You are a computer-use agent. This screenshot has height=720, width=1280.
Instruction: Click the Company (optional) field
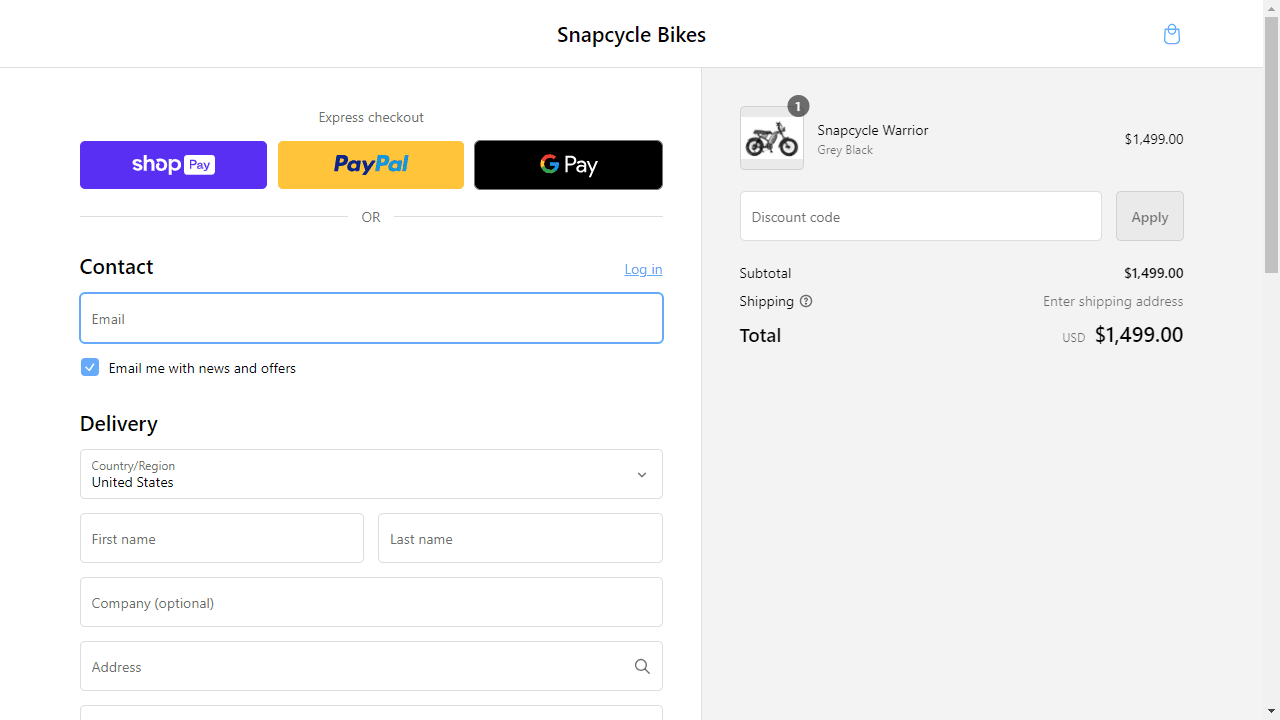tap(371, 602)
